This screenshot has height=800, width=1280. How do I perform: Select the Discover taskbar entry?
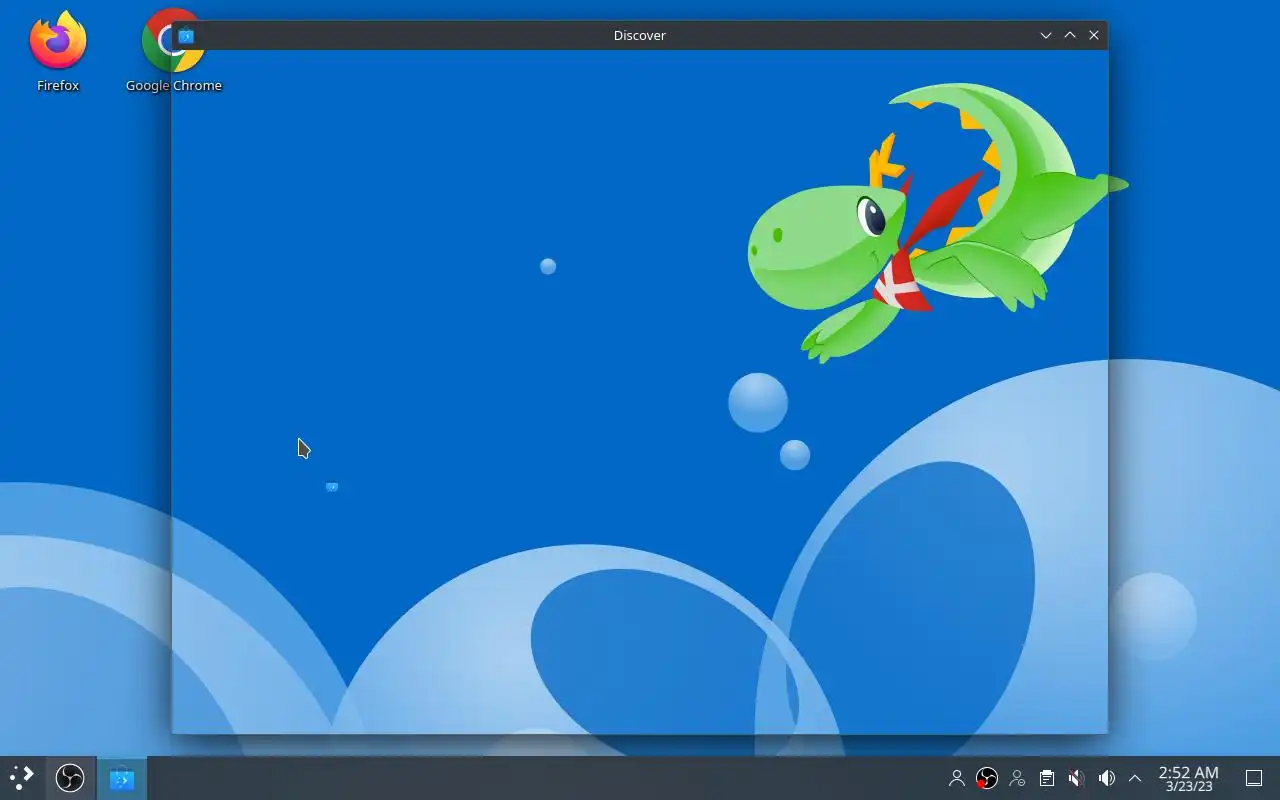pos(122,778)
